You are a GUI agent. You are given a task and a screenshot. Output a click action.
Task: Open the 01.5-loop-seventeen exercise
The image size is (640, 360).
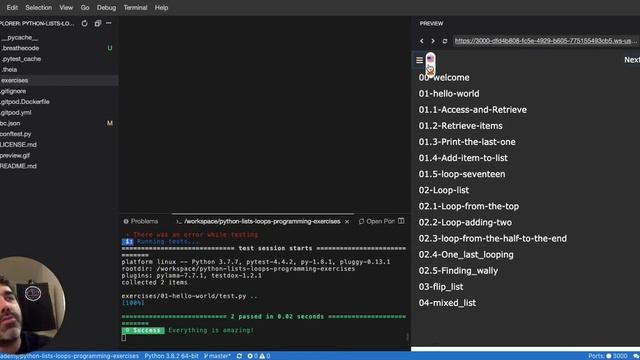[x=462, y=174]
